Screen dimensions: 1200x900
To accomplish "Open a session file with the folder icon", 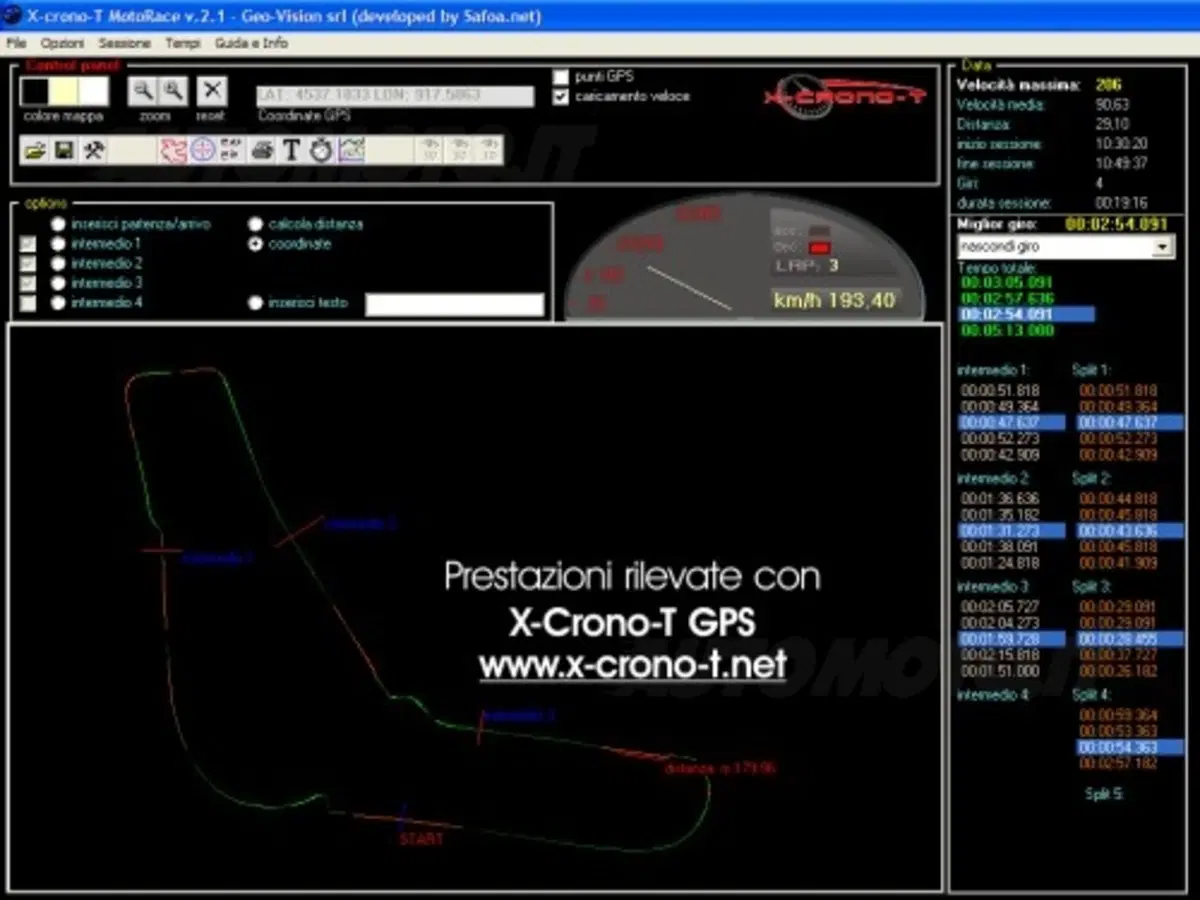I will (35, 150).
